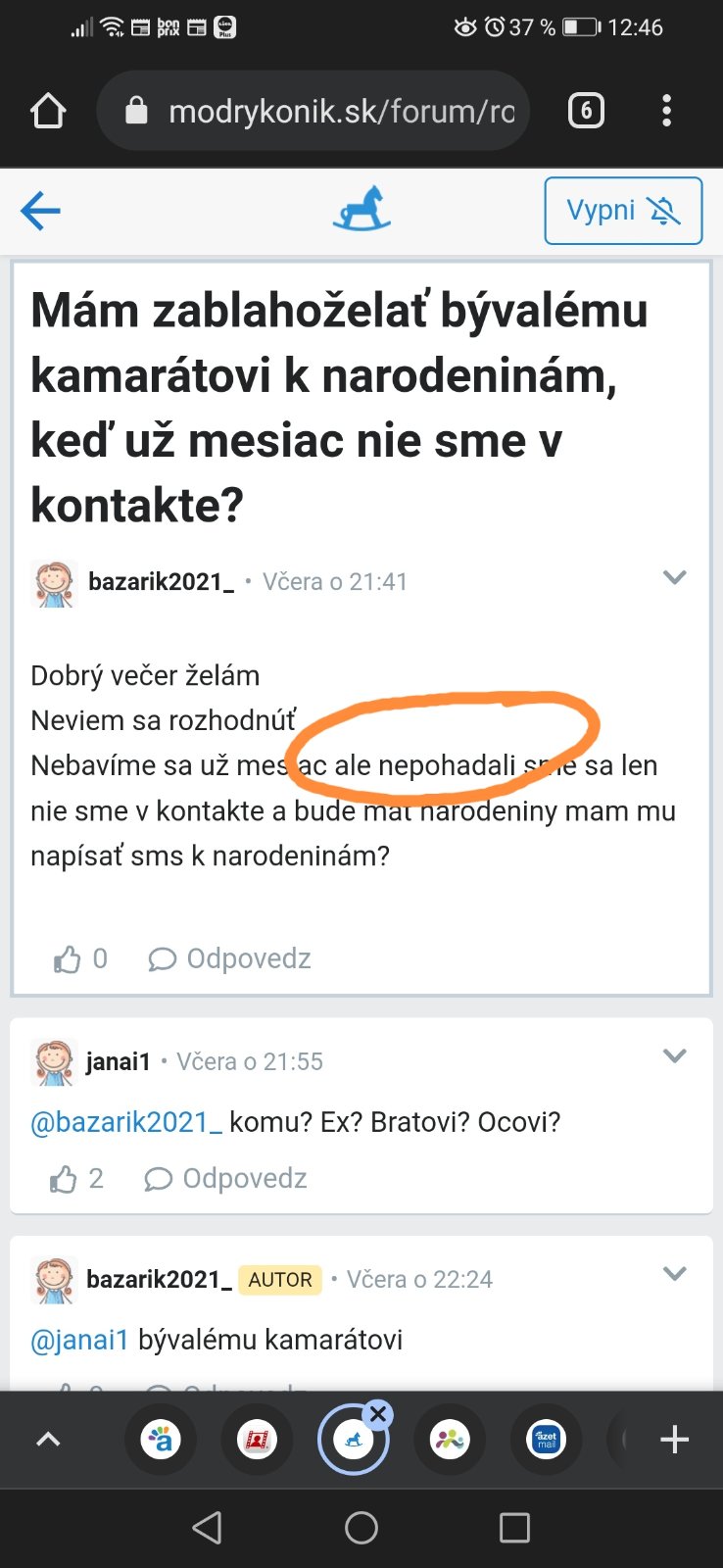Reply to the original post via Odpovedz
This screenshot has width=723, height=1568.
point(230,959)
